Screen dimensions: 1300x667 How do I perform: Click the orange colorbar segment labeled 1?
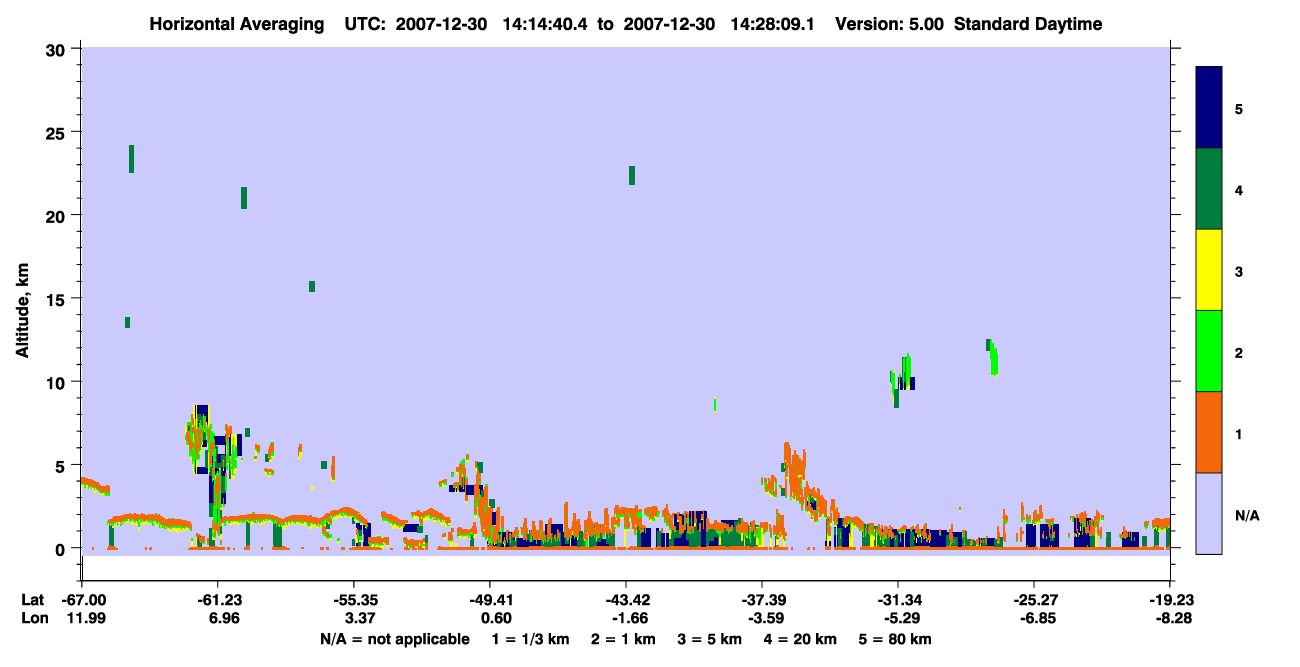[1209, 432]
